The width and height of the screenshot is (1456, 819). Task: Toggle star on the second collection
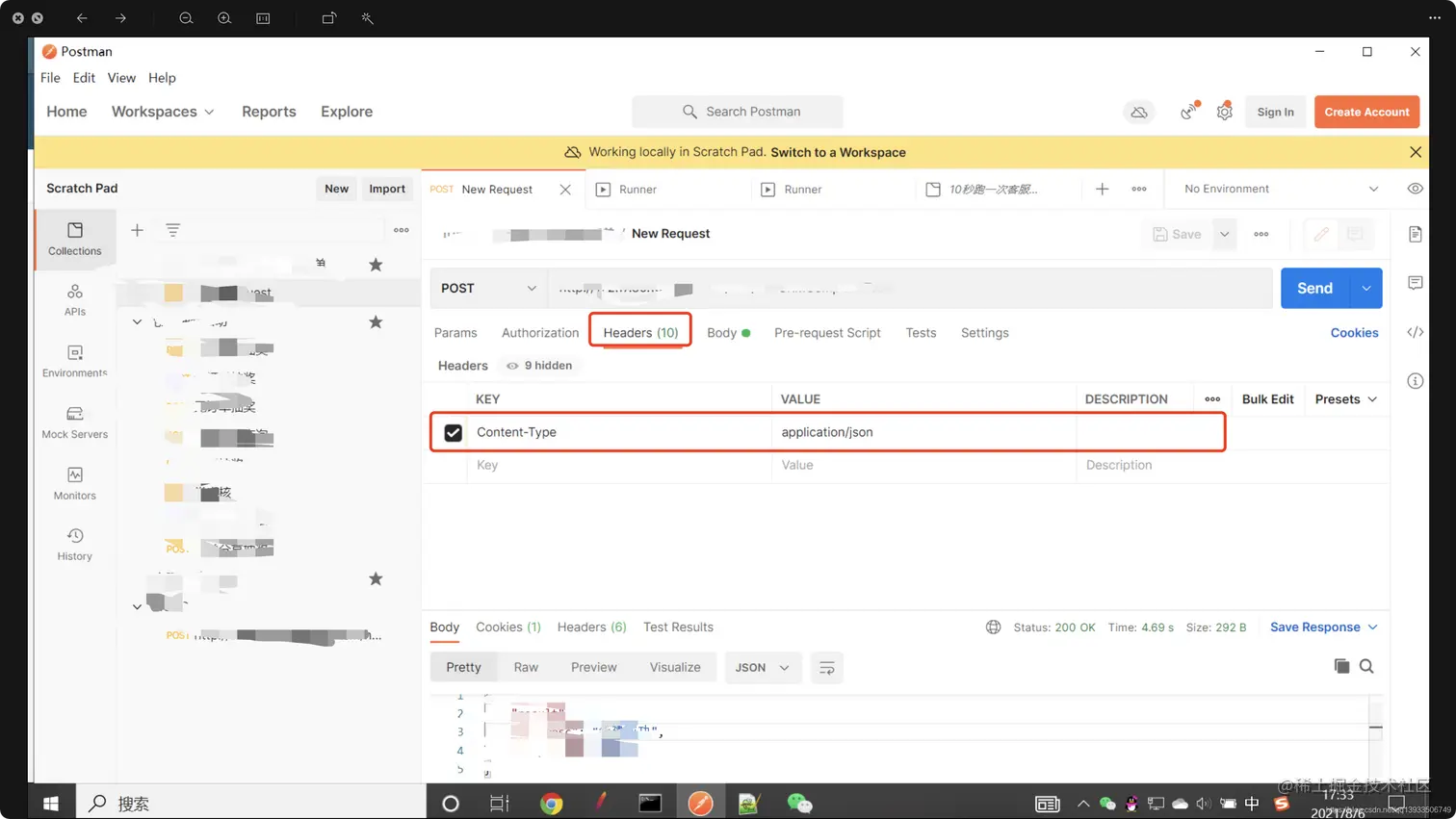coord(376,321)
